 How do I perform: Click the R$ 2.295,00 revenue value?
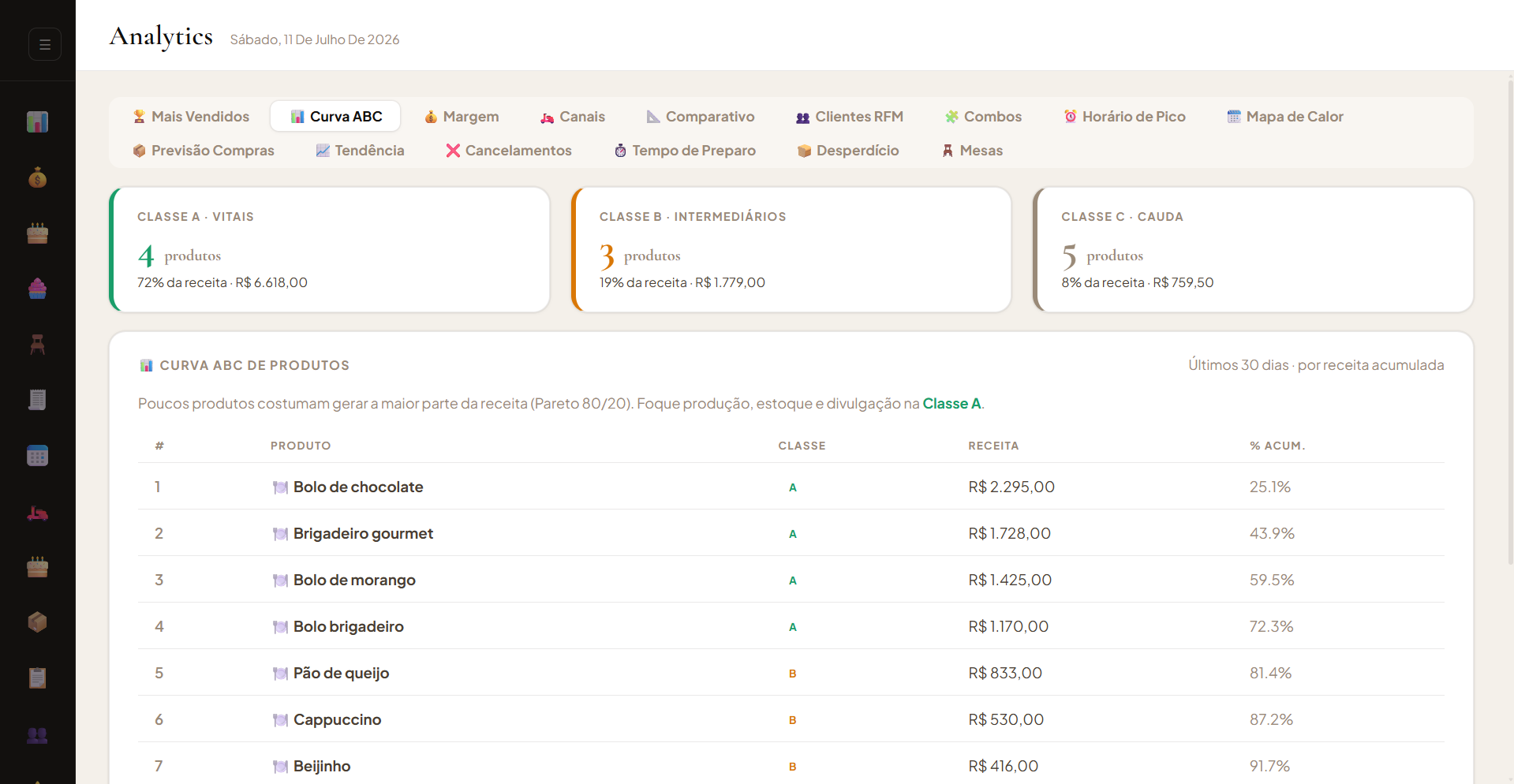(x=1011, y=487)
